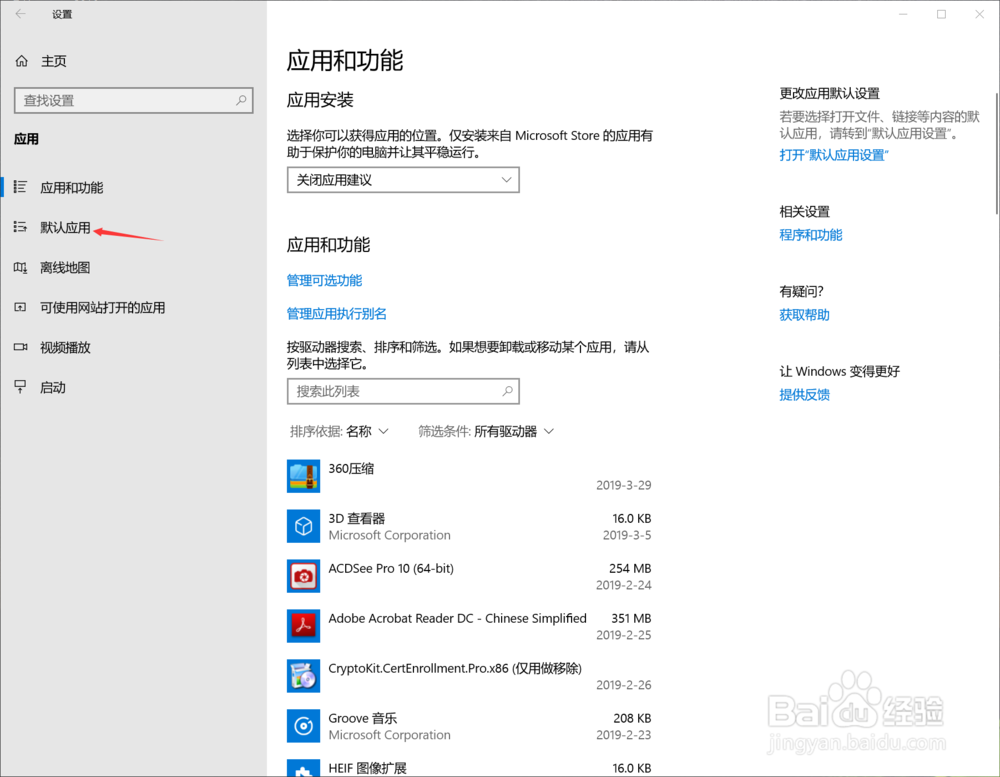The height and width of the screenshot is (777, 1000).
Task: Focus the 查找设置 search field
Action: 133,100
